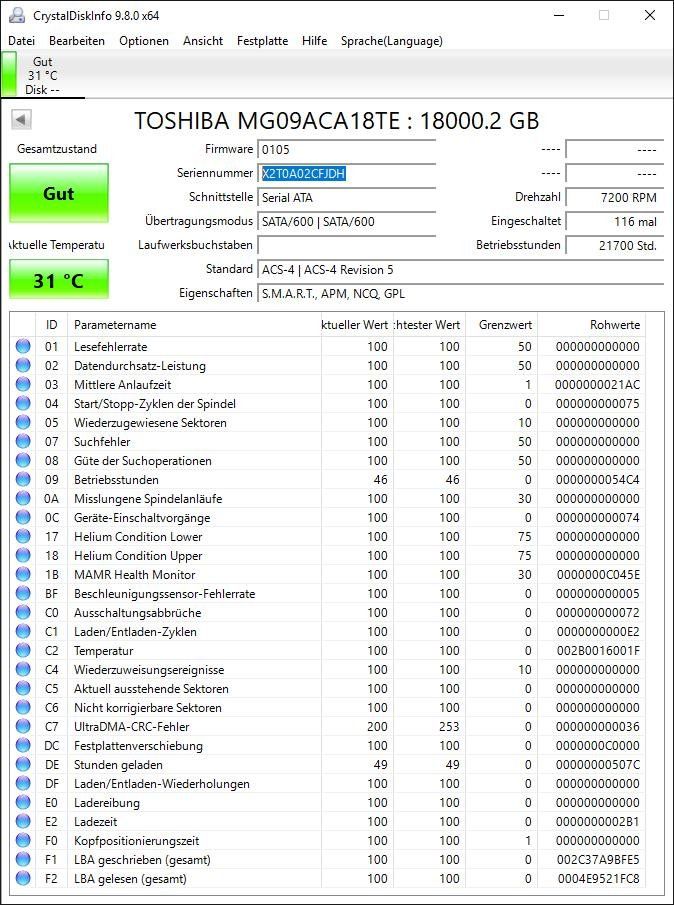This screenshot has height=905, width=674.
Task: Click the Rohwerte column header
Action: (x=592, y=325)
